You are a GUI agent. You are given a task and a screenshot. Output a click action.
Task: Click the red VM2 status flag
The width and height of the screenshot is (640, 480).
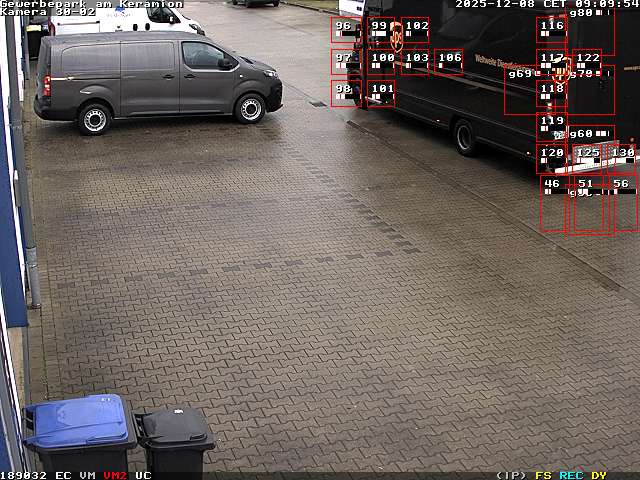[x=115, y=475]
